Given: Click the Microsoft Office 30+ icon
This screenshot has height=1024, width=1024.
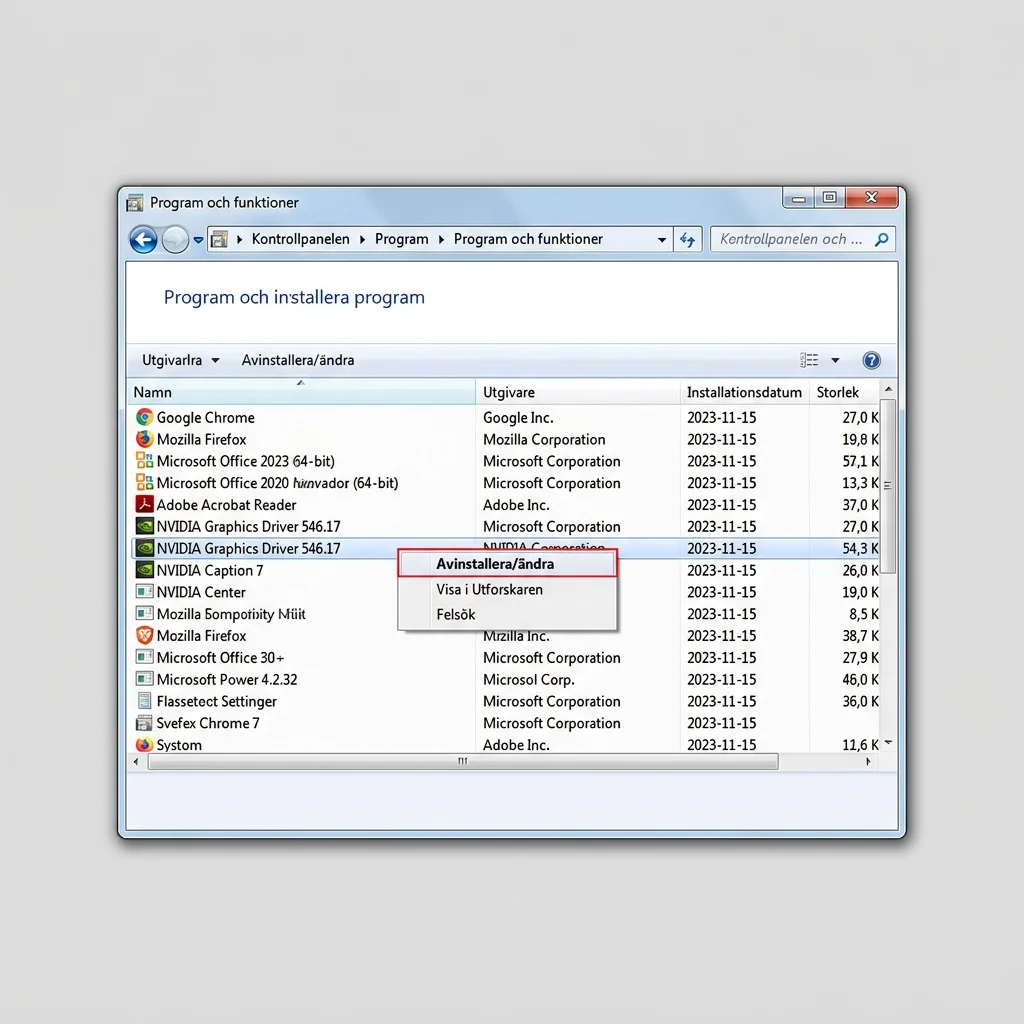Looking at the screenshot, I should coord(144,657).
